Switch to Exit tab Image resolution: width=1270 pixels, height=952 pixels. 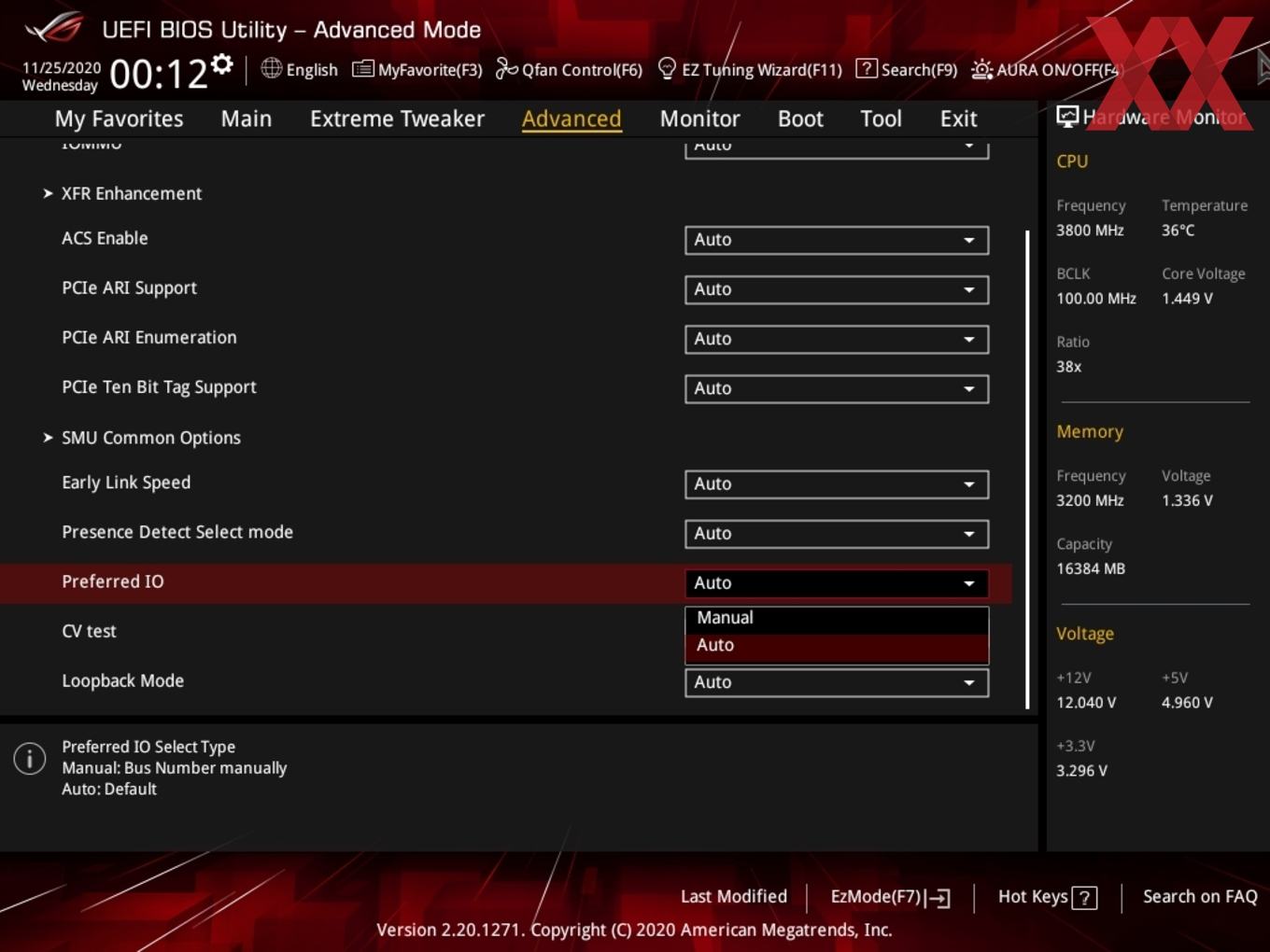(958, 119)
